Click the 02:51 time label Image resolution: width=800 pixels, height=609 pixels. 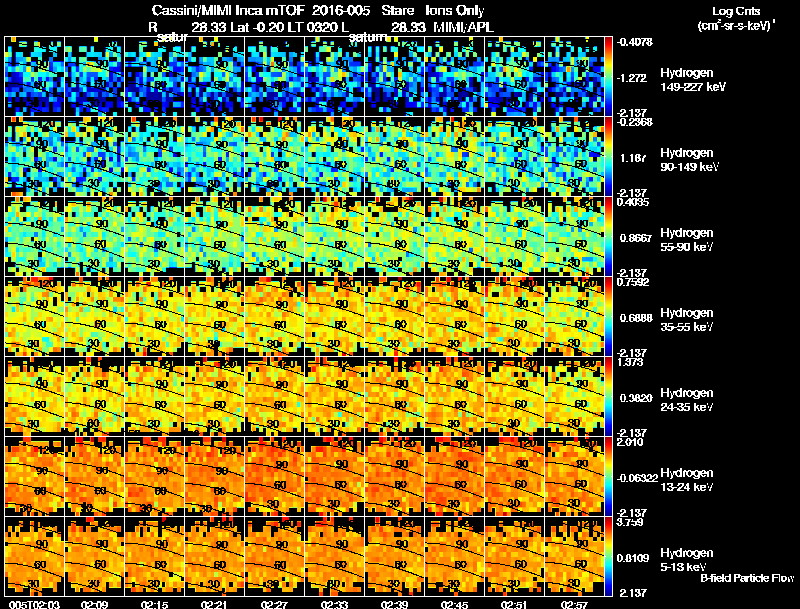(x=515, y=604)
